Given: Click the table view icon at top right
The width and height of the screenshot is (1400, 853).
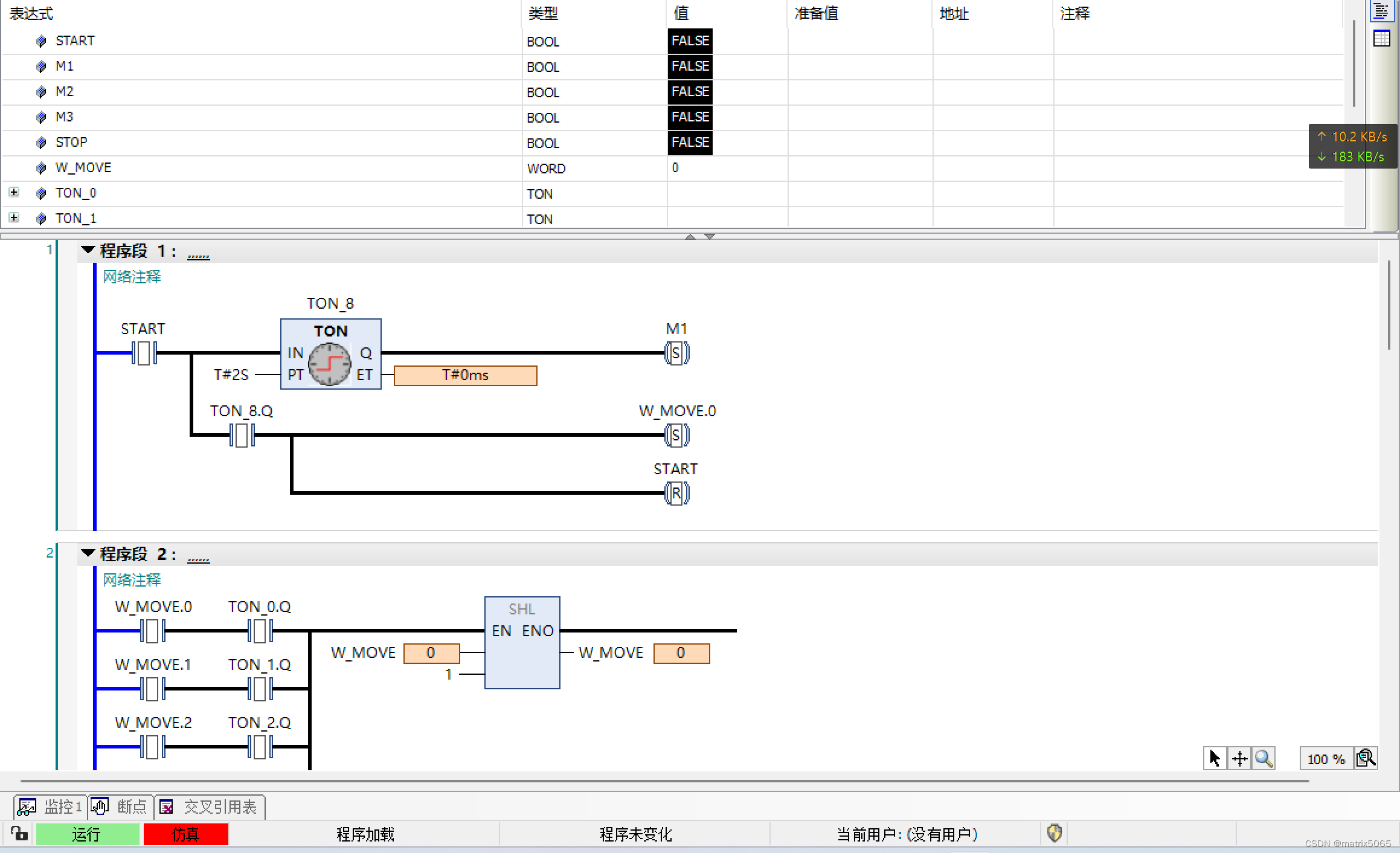Looking at the screenshot, I should coord(1381,39).
